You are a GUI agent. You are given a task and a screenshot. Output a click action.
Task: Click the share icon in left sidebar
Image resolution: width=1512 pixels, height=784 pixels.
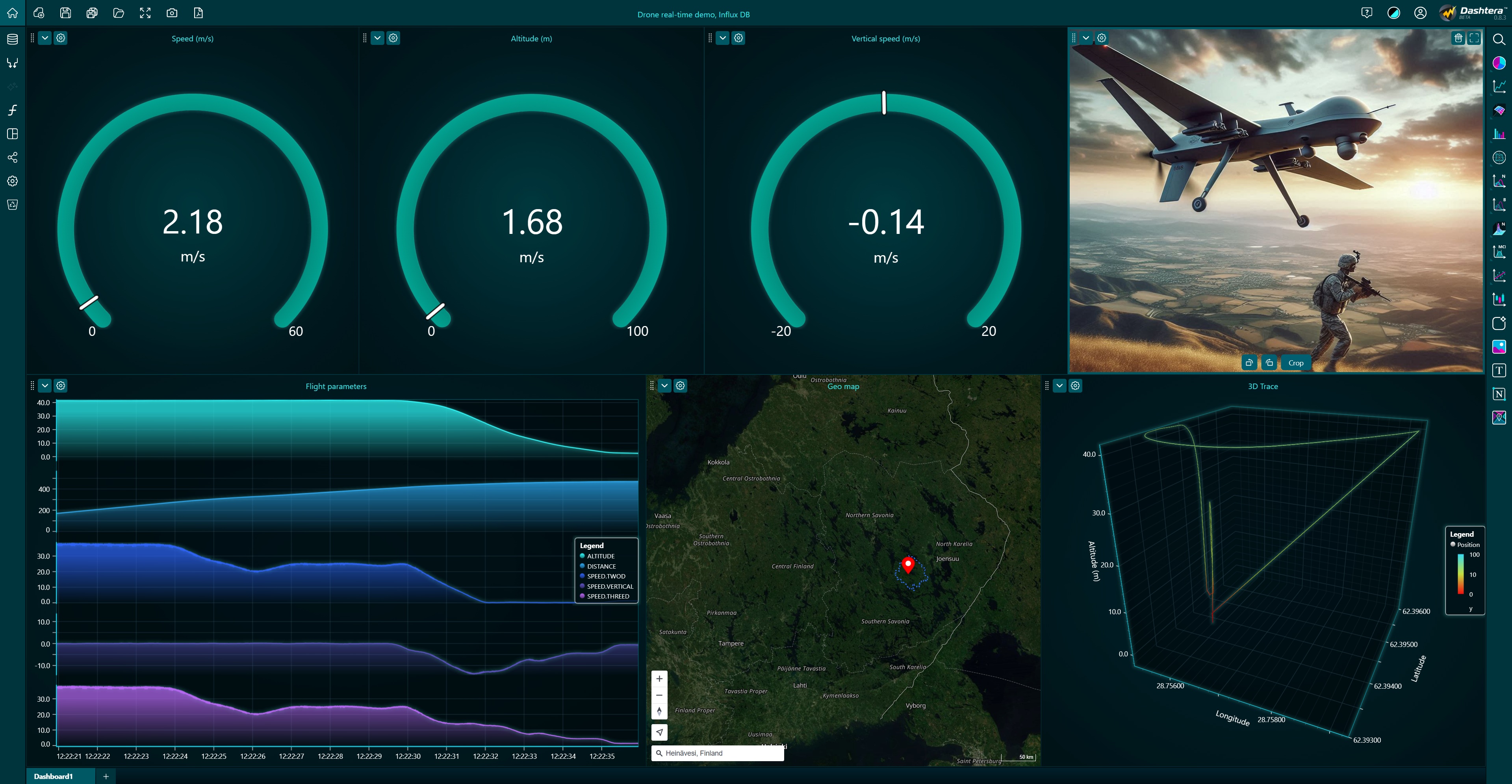tap(12, 157)
